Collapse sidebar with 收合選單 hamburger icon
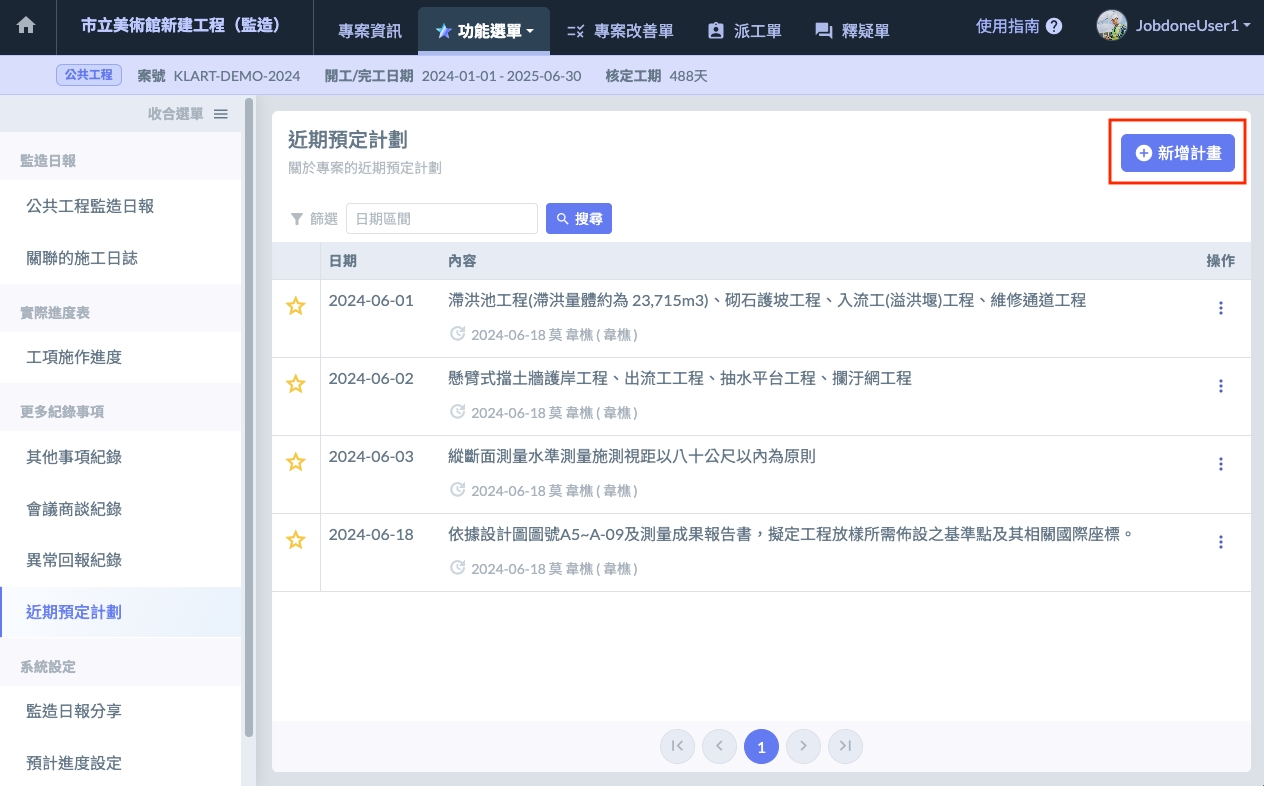 pos(221,114)
